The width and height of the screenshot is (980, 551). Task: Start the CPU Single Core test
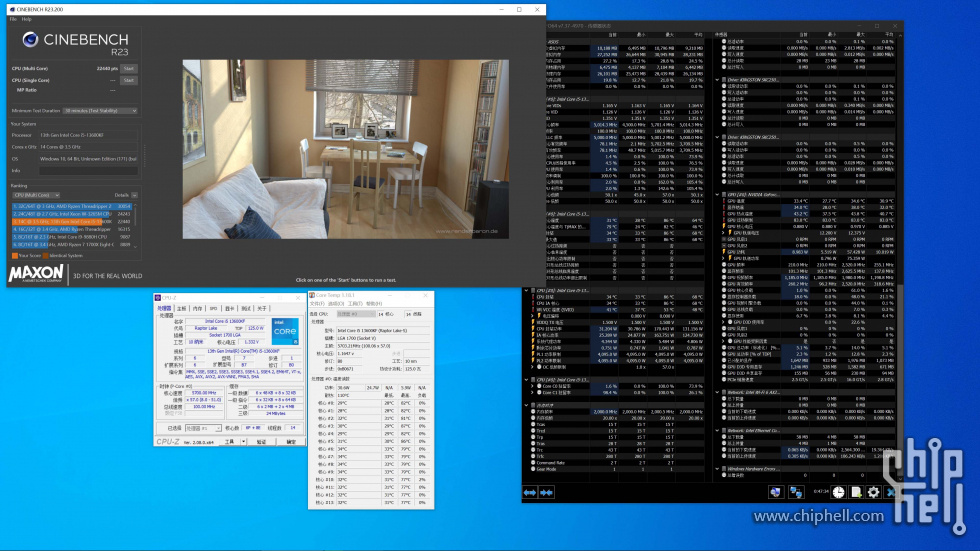click(x=129, y=81)
